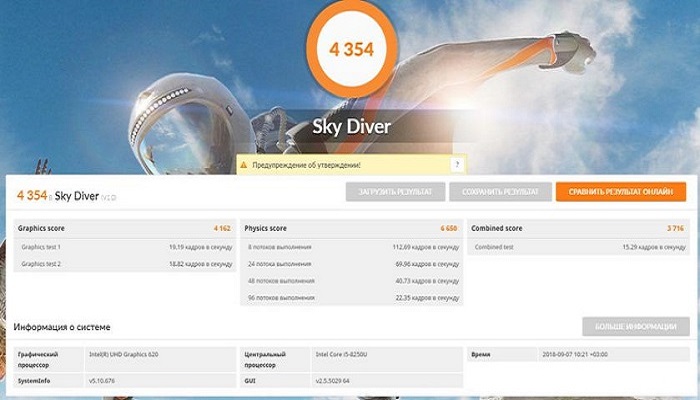The width and height of the screenshot is (700, 400).
Task: Click the GUI version value
Action: 332,381
